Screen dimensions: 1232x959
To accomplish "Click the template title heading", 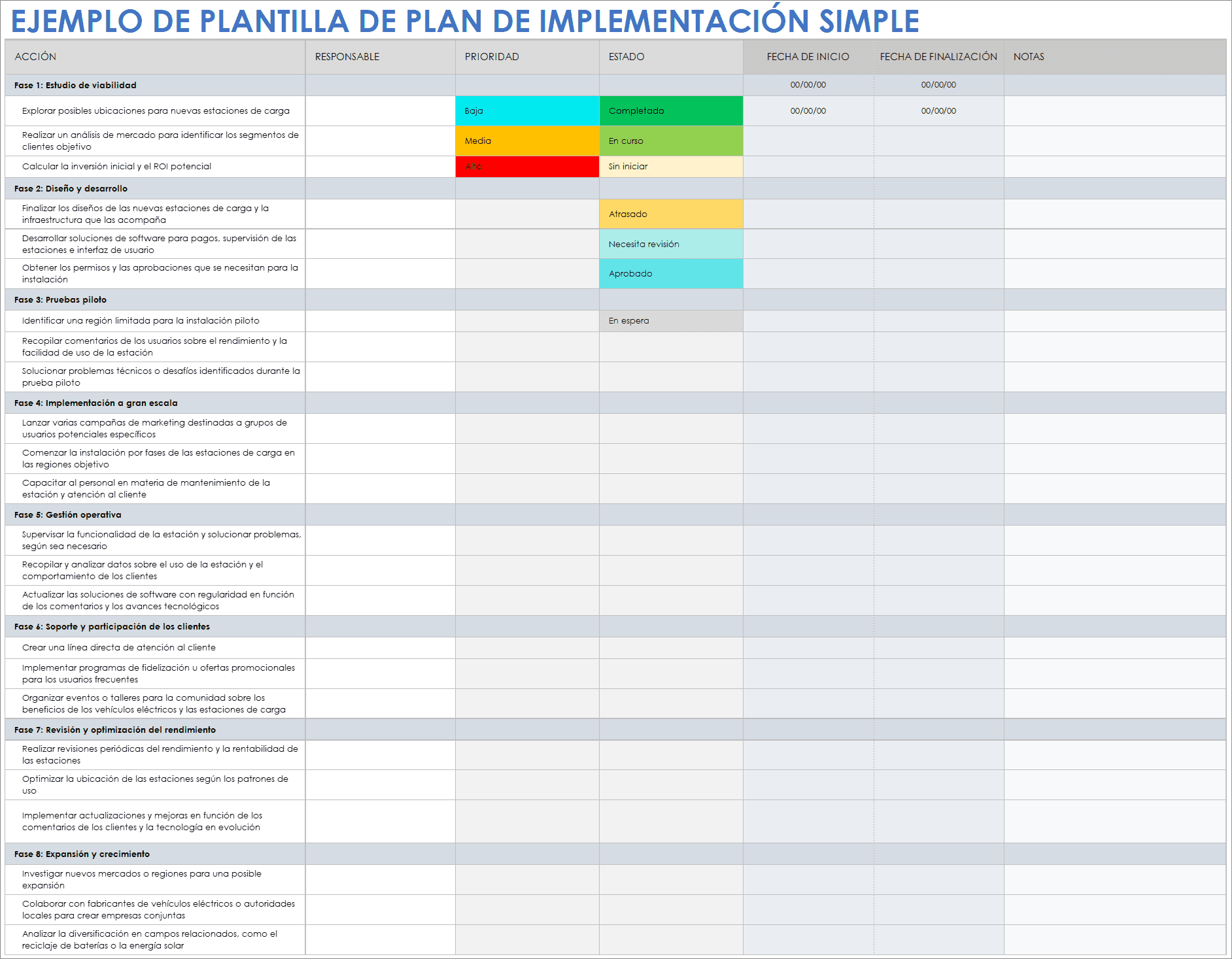I will 465,20.
